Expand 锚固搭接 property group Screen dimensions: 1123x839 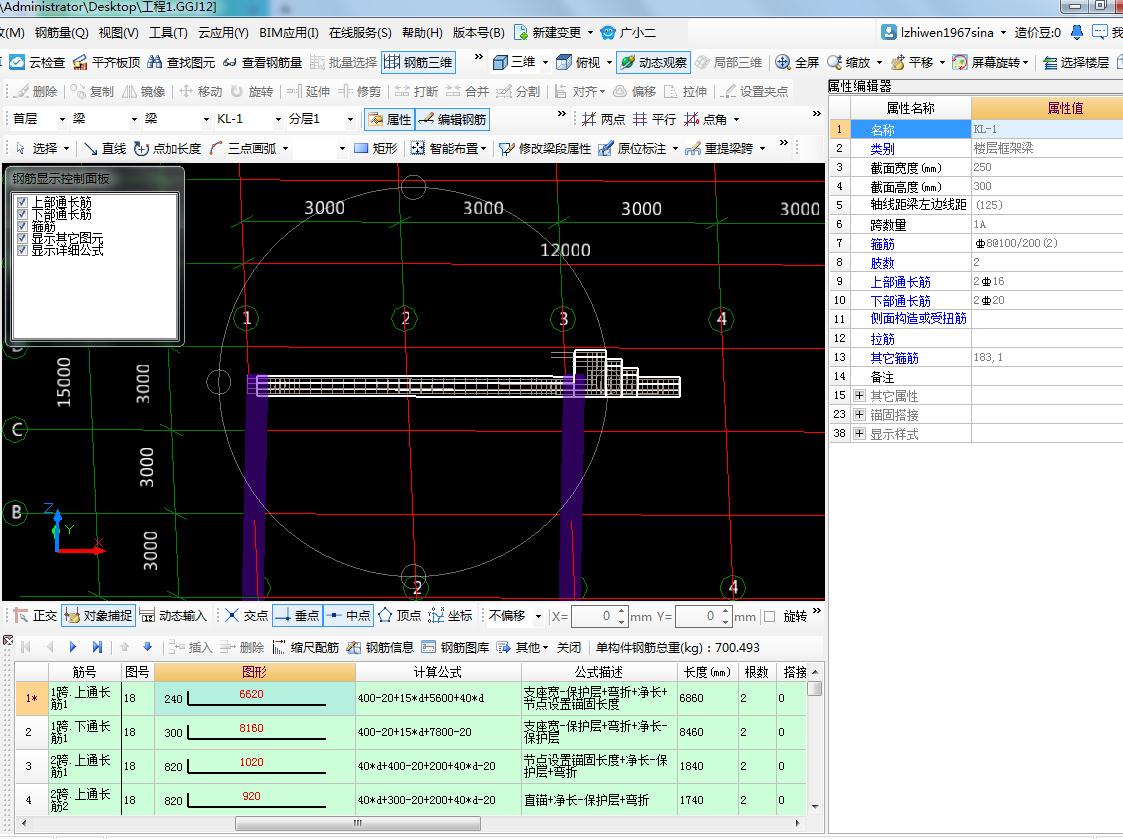coord(859,414)
